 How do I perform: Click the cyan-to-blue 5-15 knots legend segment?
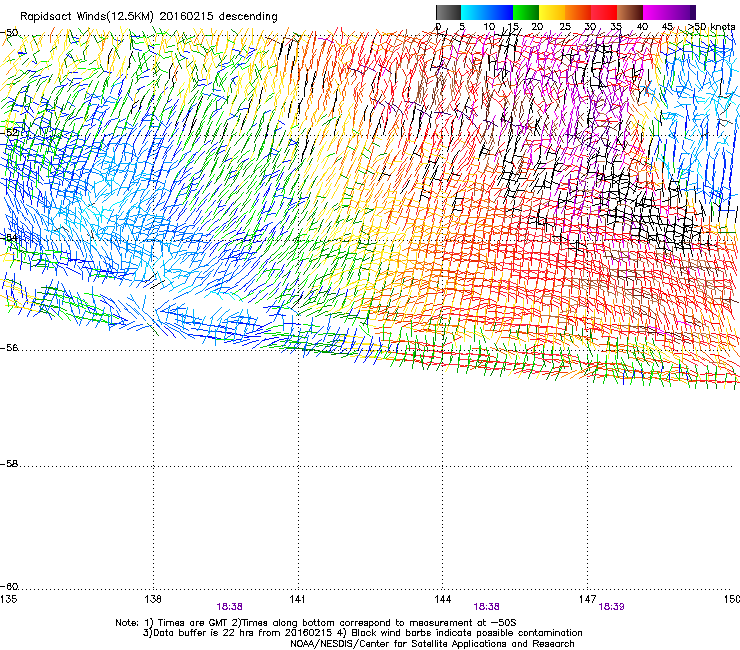487,12
